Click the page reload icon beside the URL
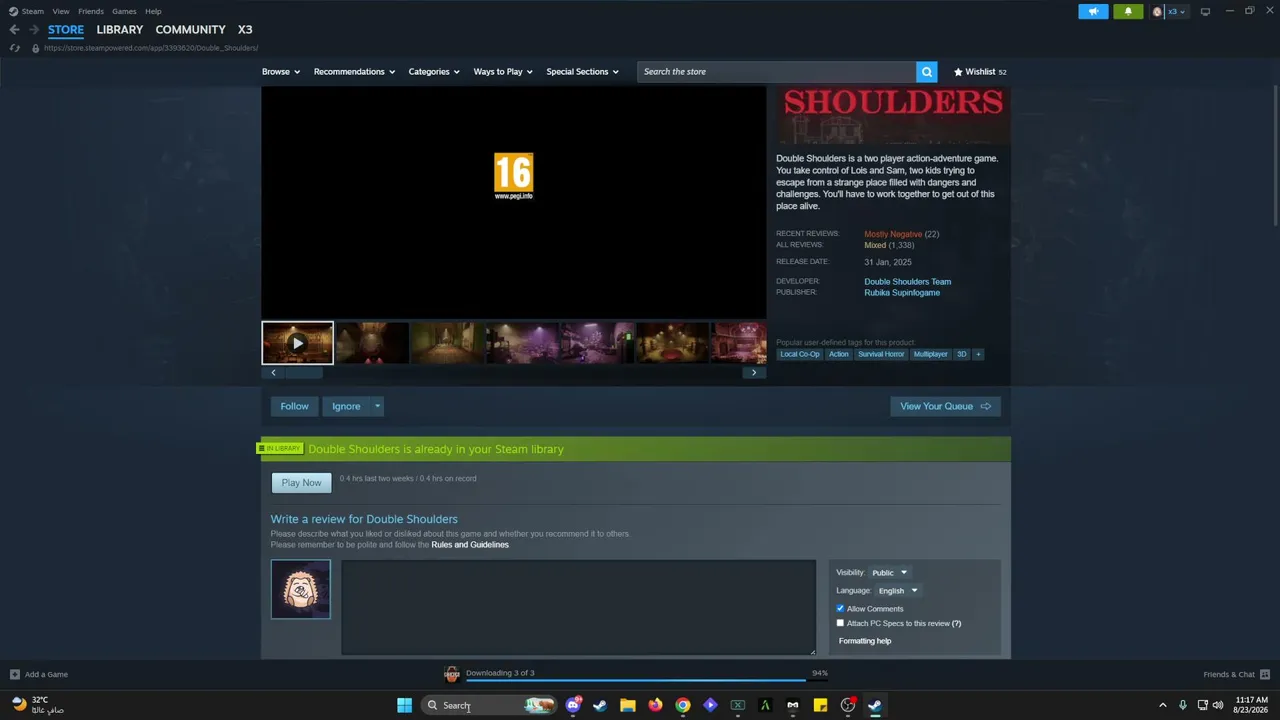The height and width of the screenshot is (720, 1280). tap(14, 48)
